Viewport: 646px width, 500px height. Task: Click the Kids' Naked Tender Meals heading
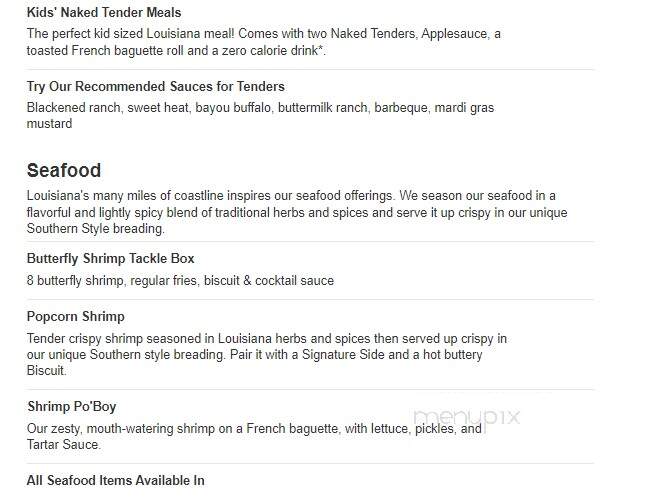pyautogui.click(x=104, y=12)
